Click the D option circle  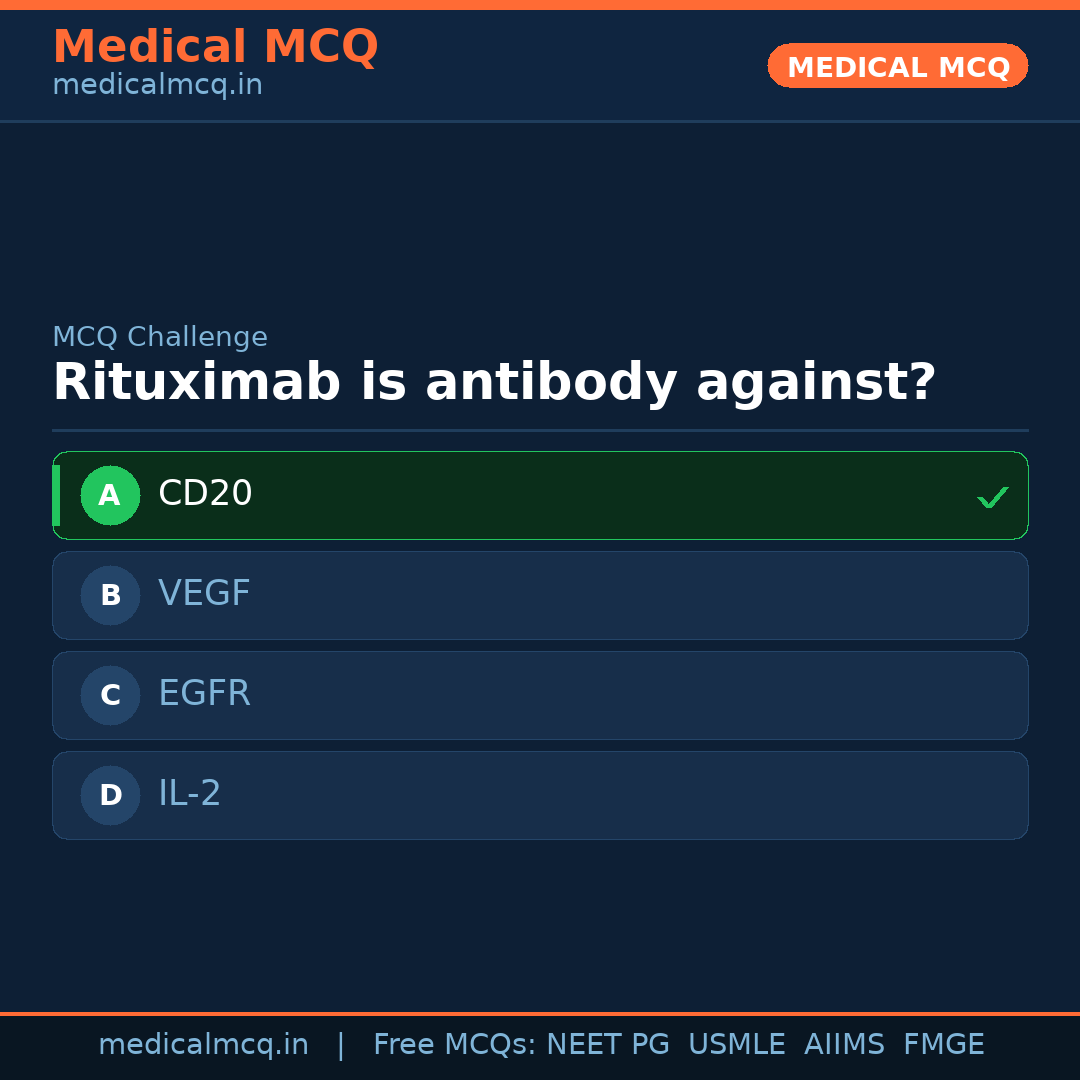point(110,795)
